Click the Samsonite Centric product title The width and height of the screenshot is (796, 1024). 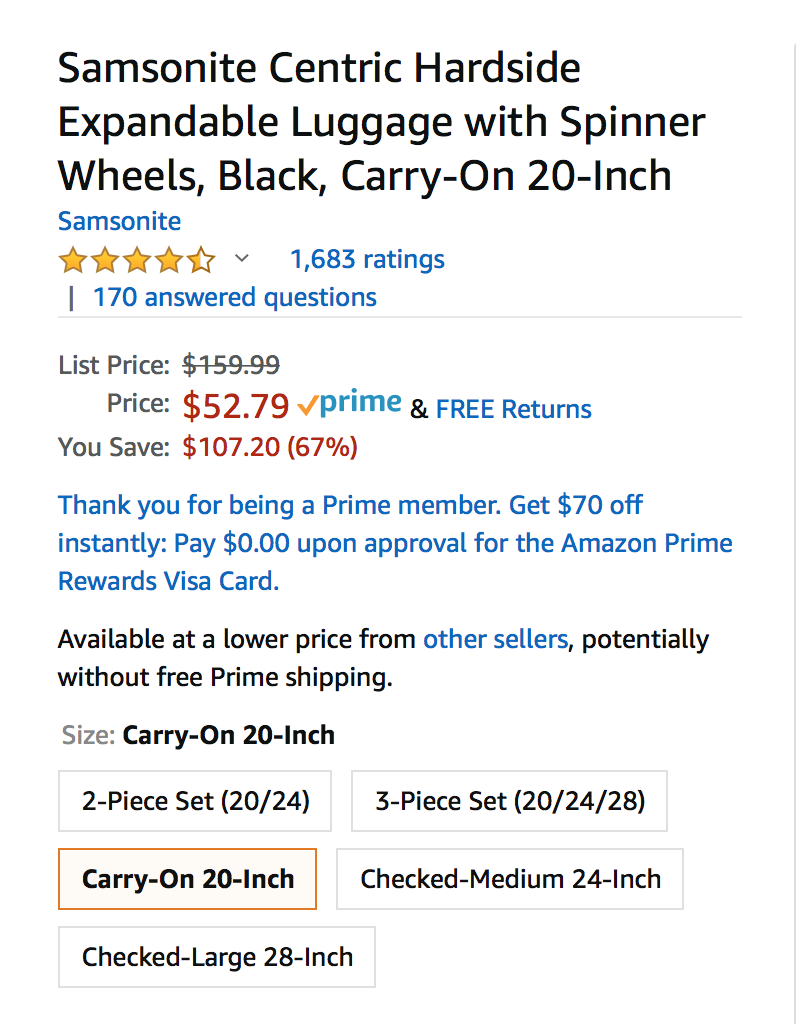pos(382,122)
